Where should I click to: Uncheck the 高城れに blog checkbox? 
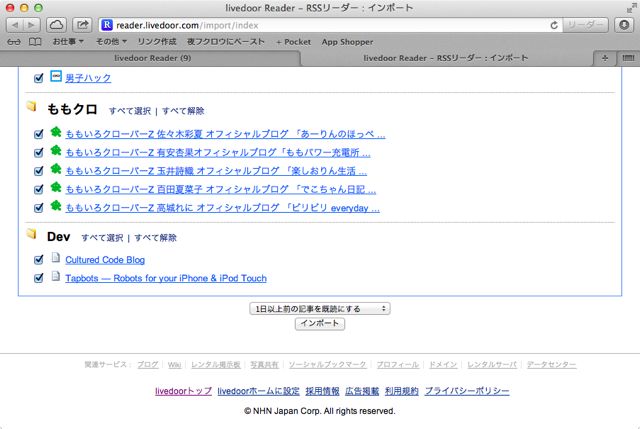[x=39, y=208]
